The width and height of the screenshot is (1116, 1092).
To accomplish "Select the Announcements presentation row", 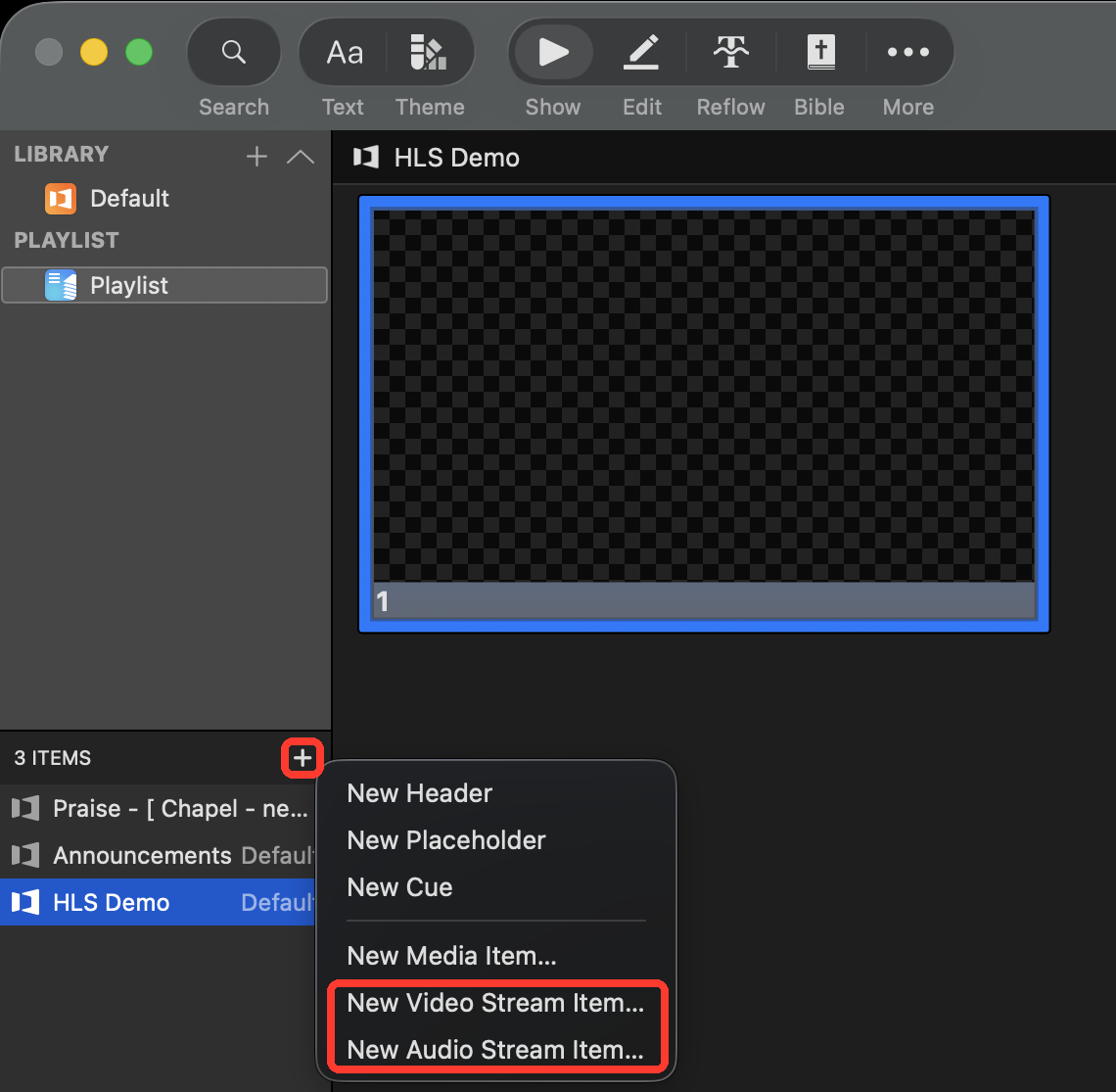I will coord(158,855).
